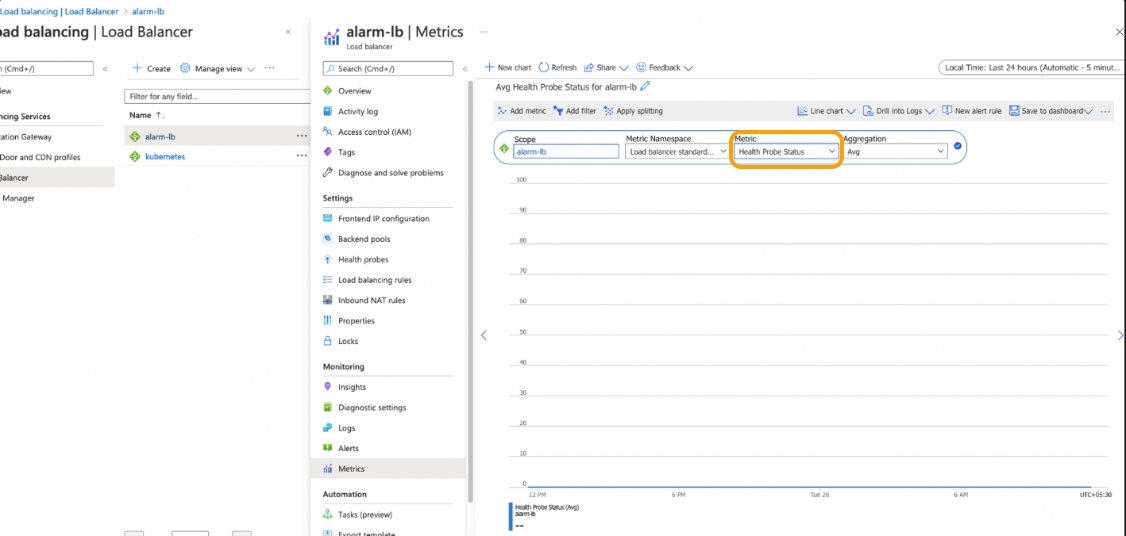The height and width of the screenshot is (536, 1126).
Task: Open Drill into Logs dropdown
Action: click(898, 111)
